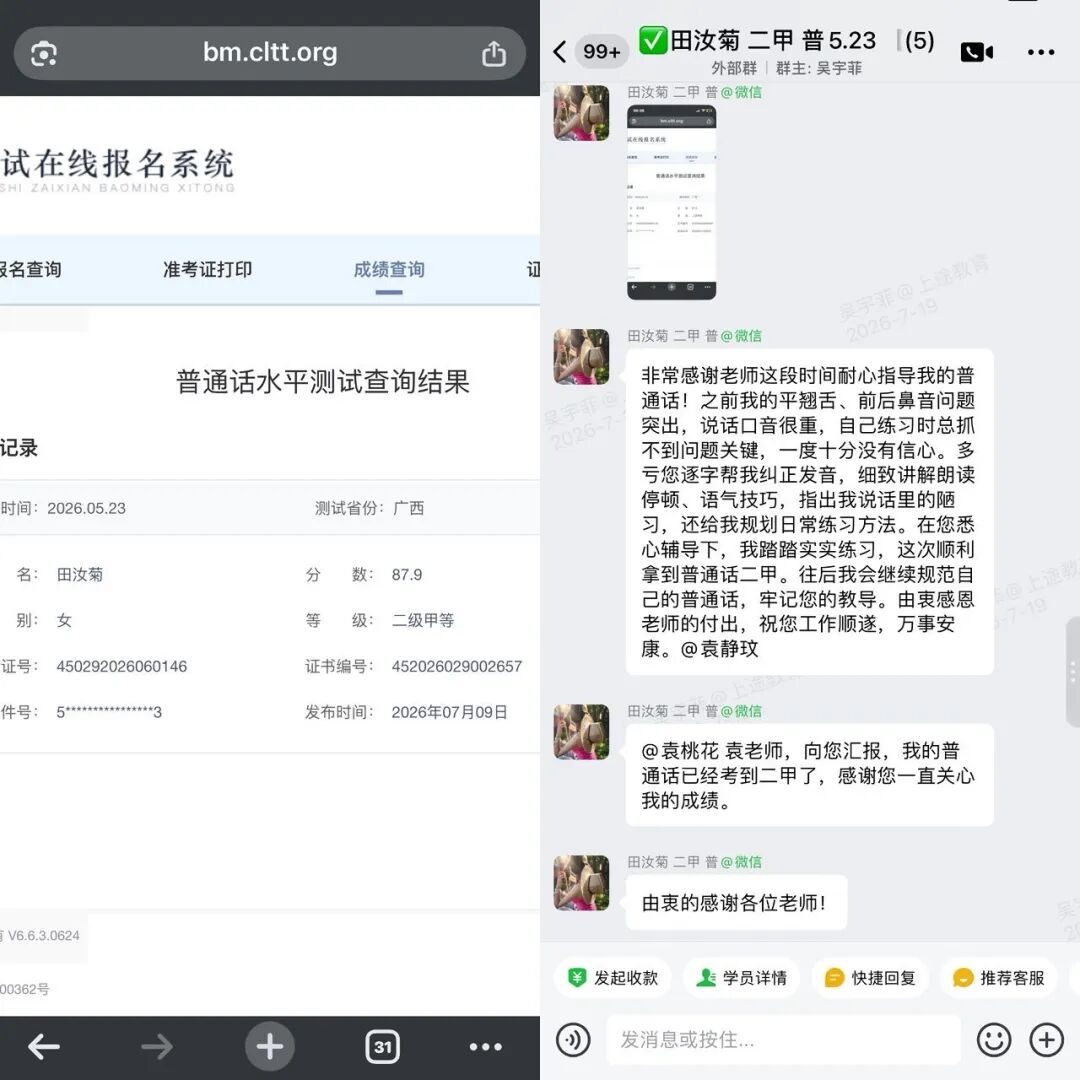Tap the 推荐客服 button
The width and height of the screenshot is (1080, 1080).
click(999, 977)
